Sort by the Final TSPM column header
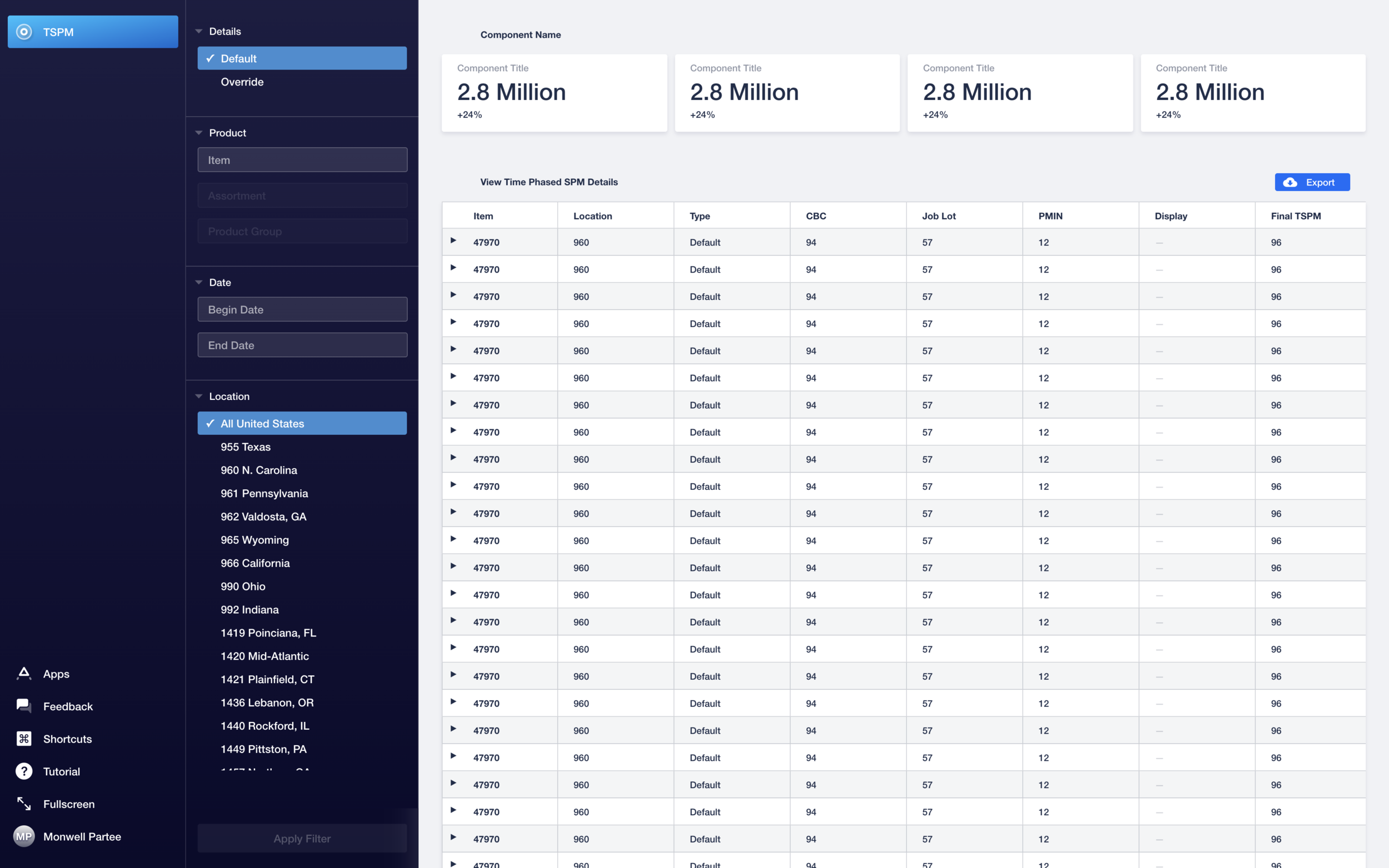Image resolution: width=1389 pixels, height=868 pixels. coord(1296,216)
